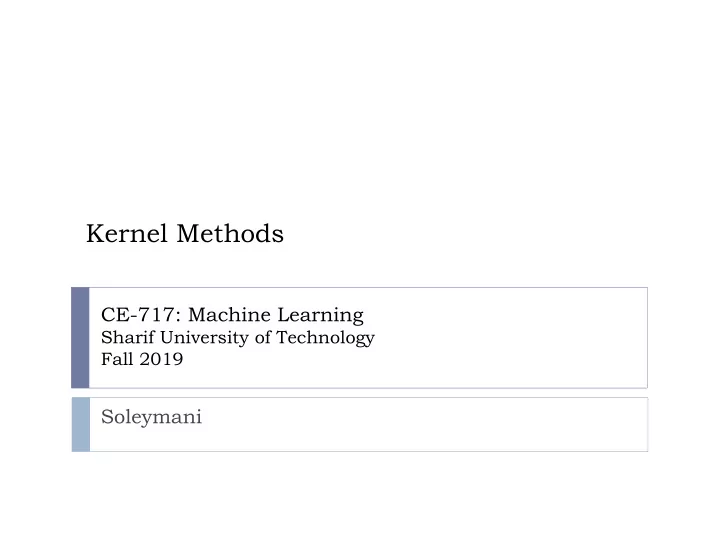Click the Fall 2019 text line
This screenshot has width=720, height=540.
pos(142,359)
